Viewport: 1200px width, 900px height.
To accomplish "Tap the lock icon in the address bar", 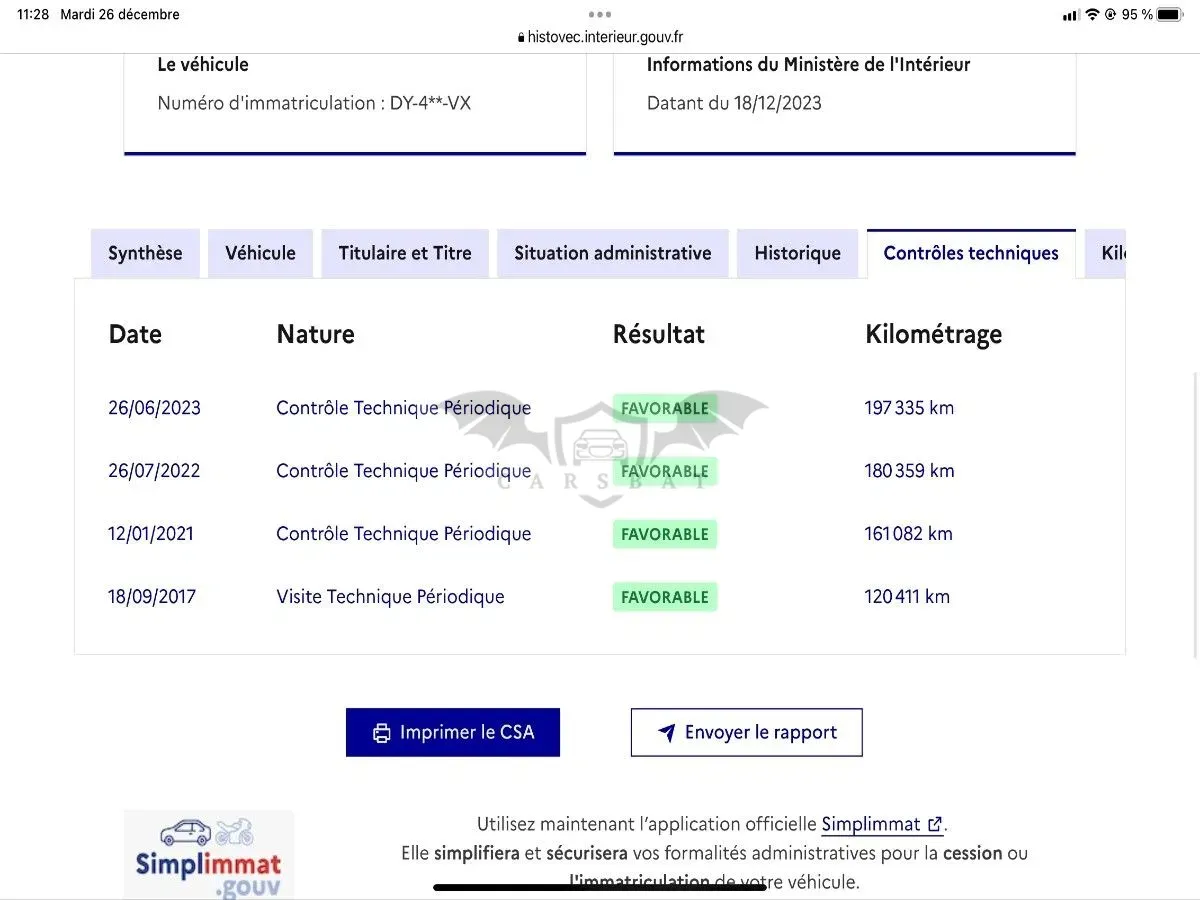I will [521, 38].
